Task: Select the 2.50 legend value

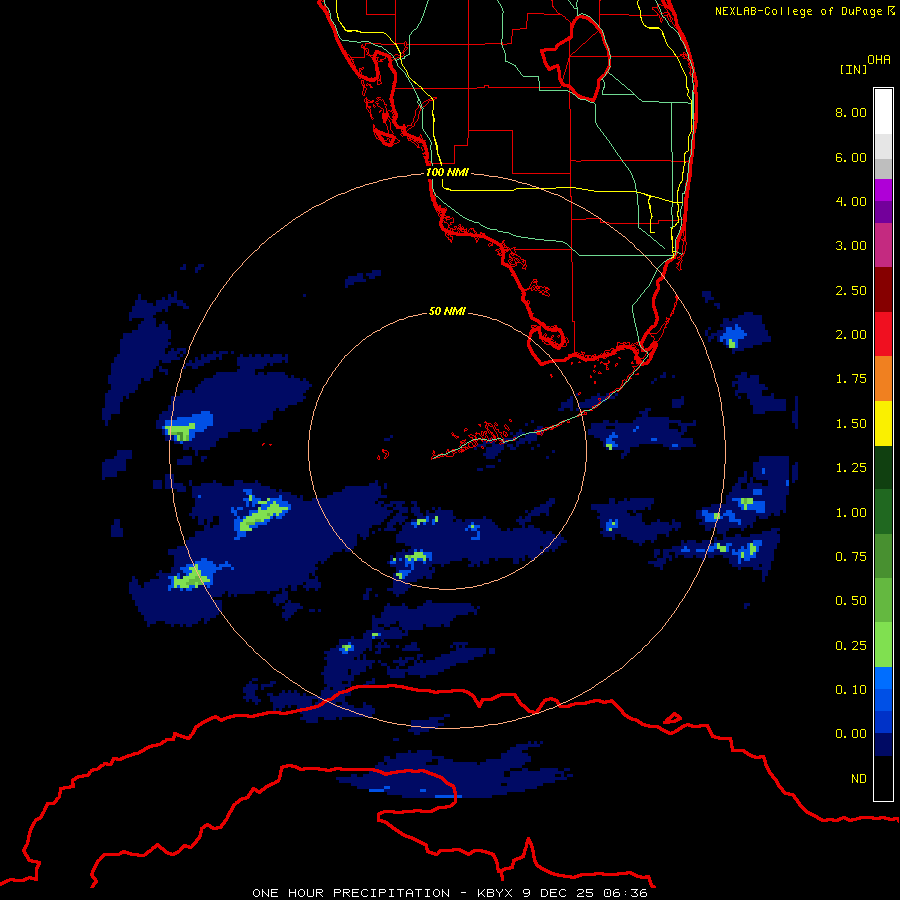Action: [851, 290]
